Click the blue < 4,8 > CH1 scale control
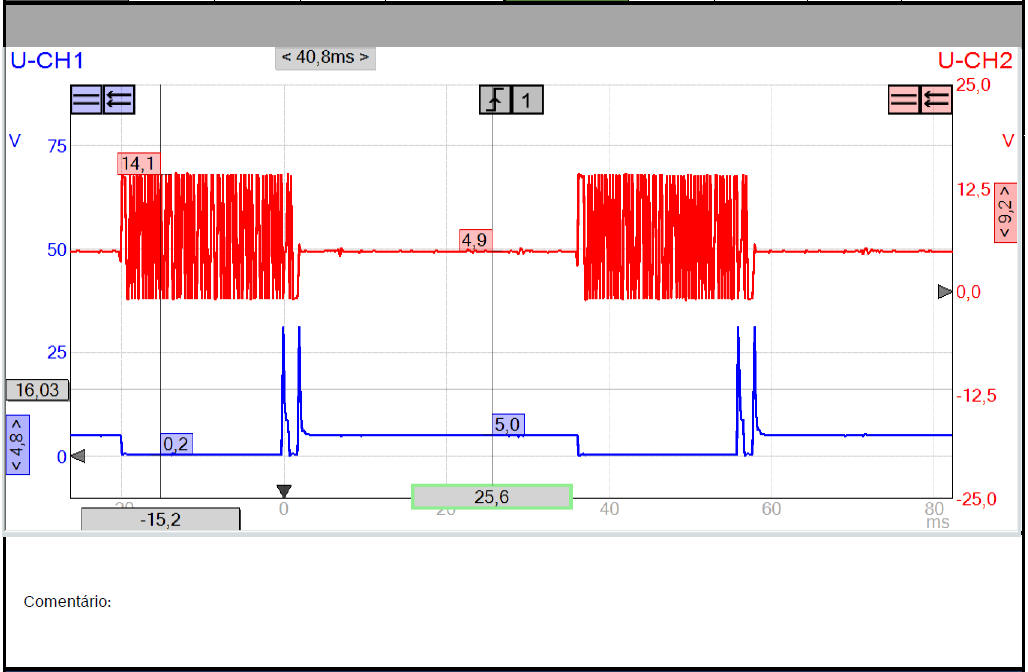 [18, 444]
